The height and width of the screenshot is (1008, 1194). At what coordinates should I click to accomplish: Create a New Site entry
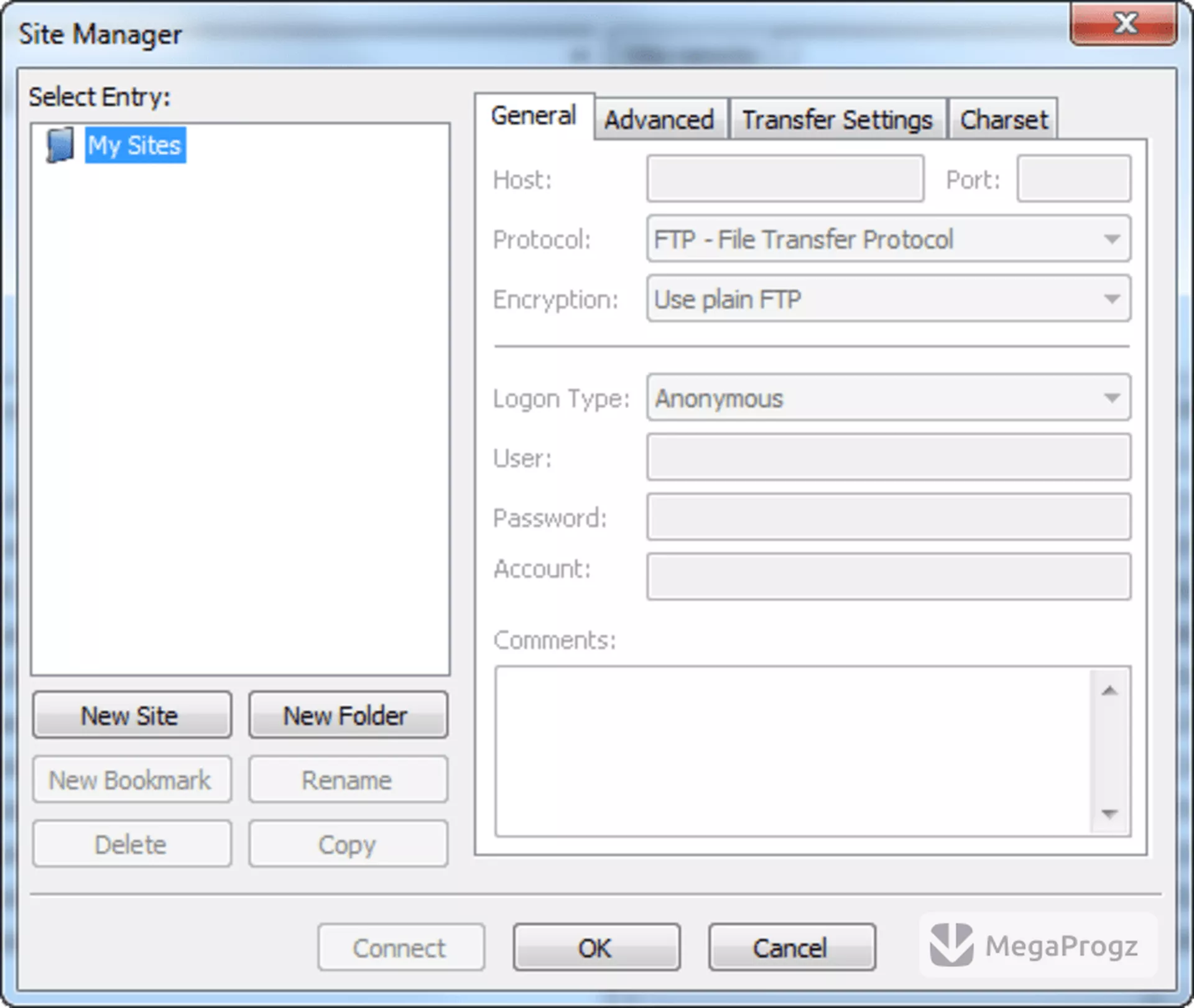pyautogui.click(x=132, y=715)
